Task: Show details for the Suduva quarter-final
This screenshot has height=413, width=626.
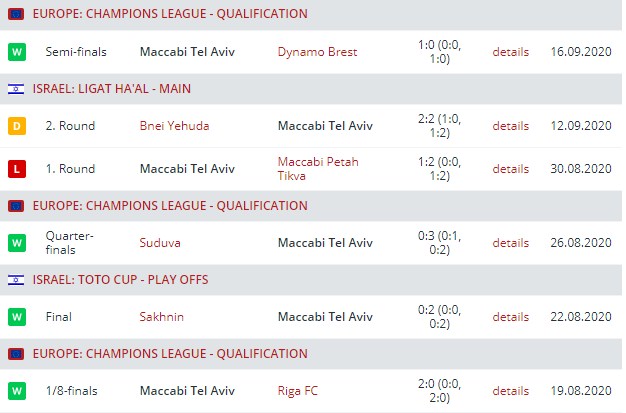Action: pyautogui.click(x=510, y=243)
